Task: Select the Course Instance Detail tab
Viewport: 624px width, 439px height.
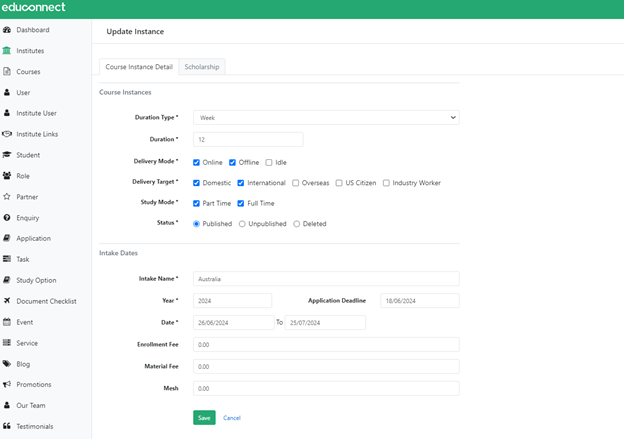Action: coord(139,67)
